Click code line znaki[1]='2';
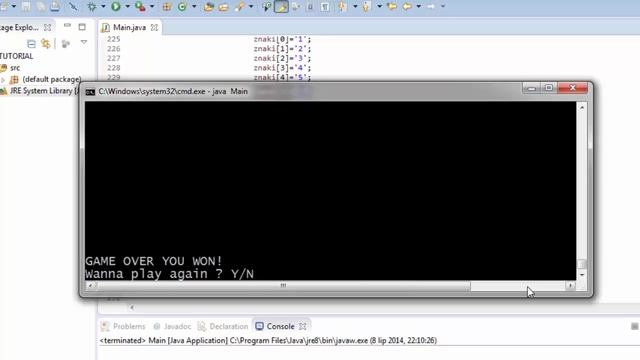 click(282, 49)
